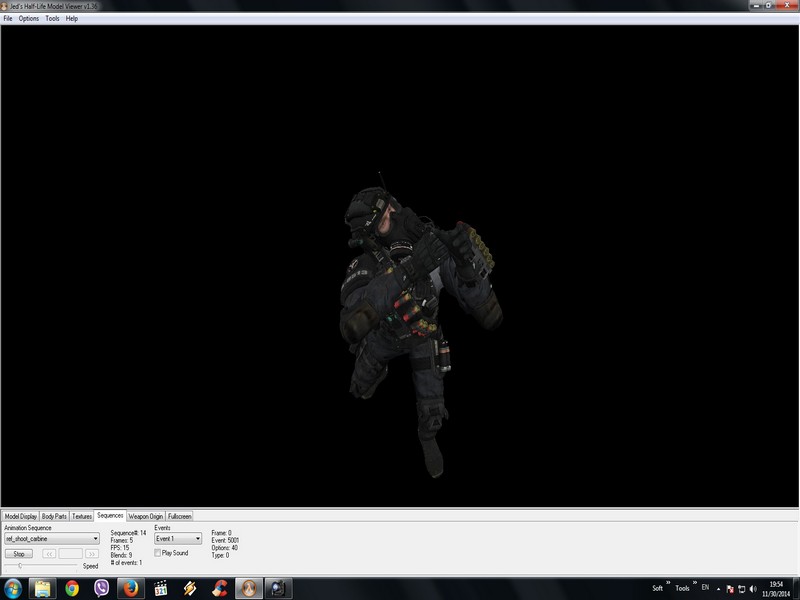Open the Windows Start menu
This screenshot has width=800, height=600.
(13, 589)
